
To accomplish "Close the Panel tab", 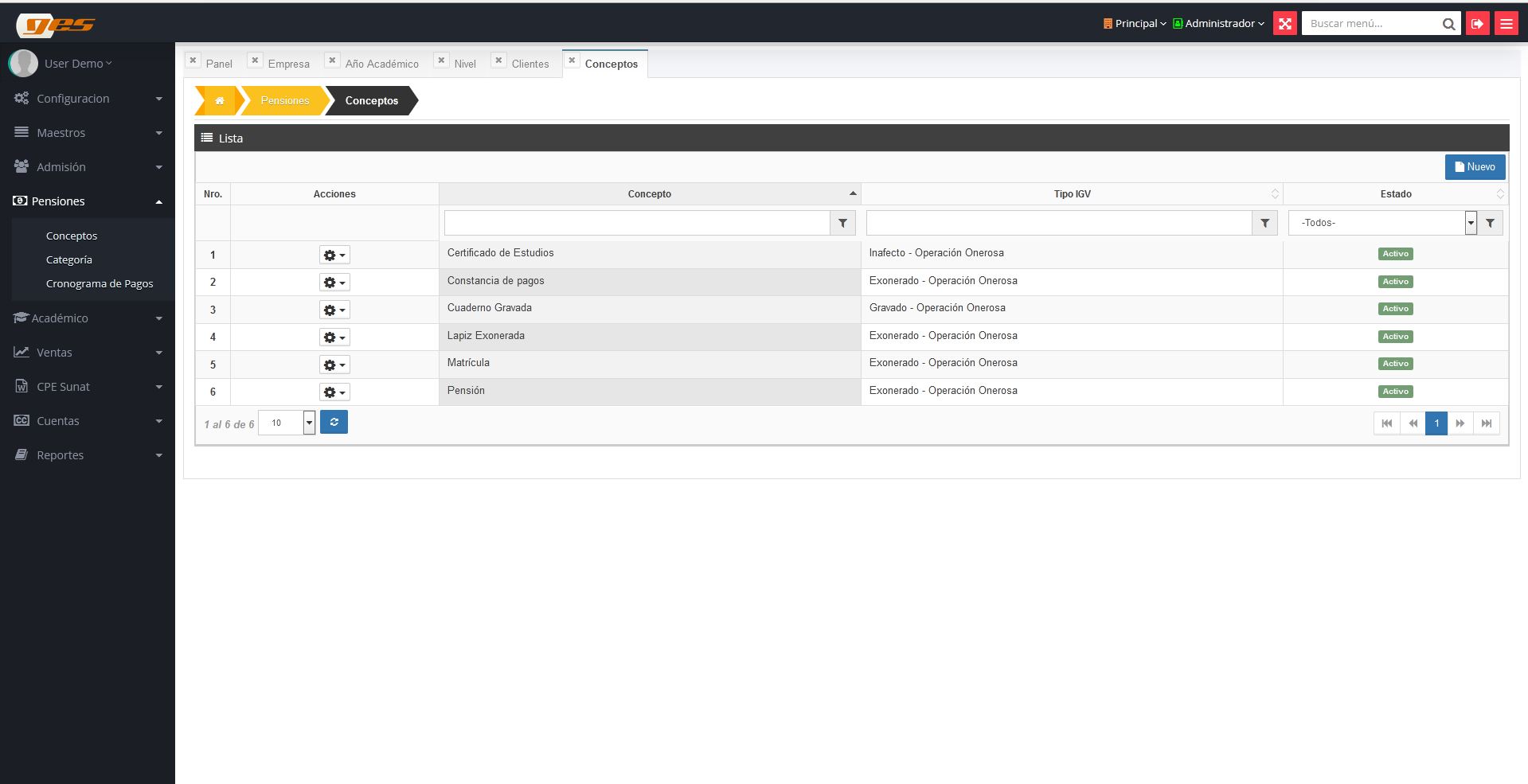I will coord(193,60).
